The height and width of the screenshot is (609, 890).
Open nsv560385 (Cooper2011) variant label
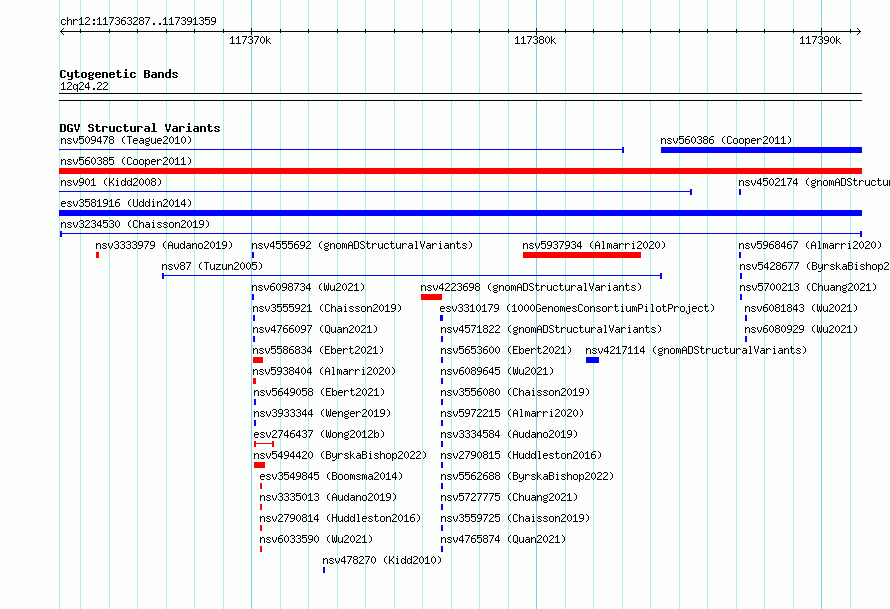[126, 161]
